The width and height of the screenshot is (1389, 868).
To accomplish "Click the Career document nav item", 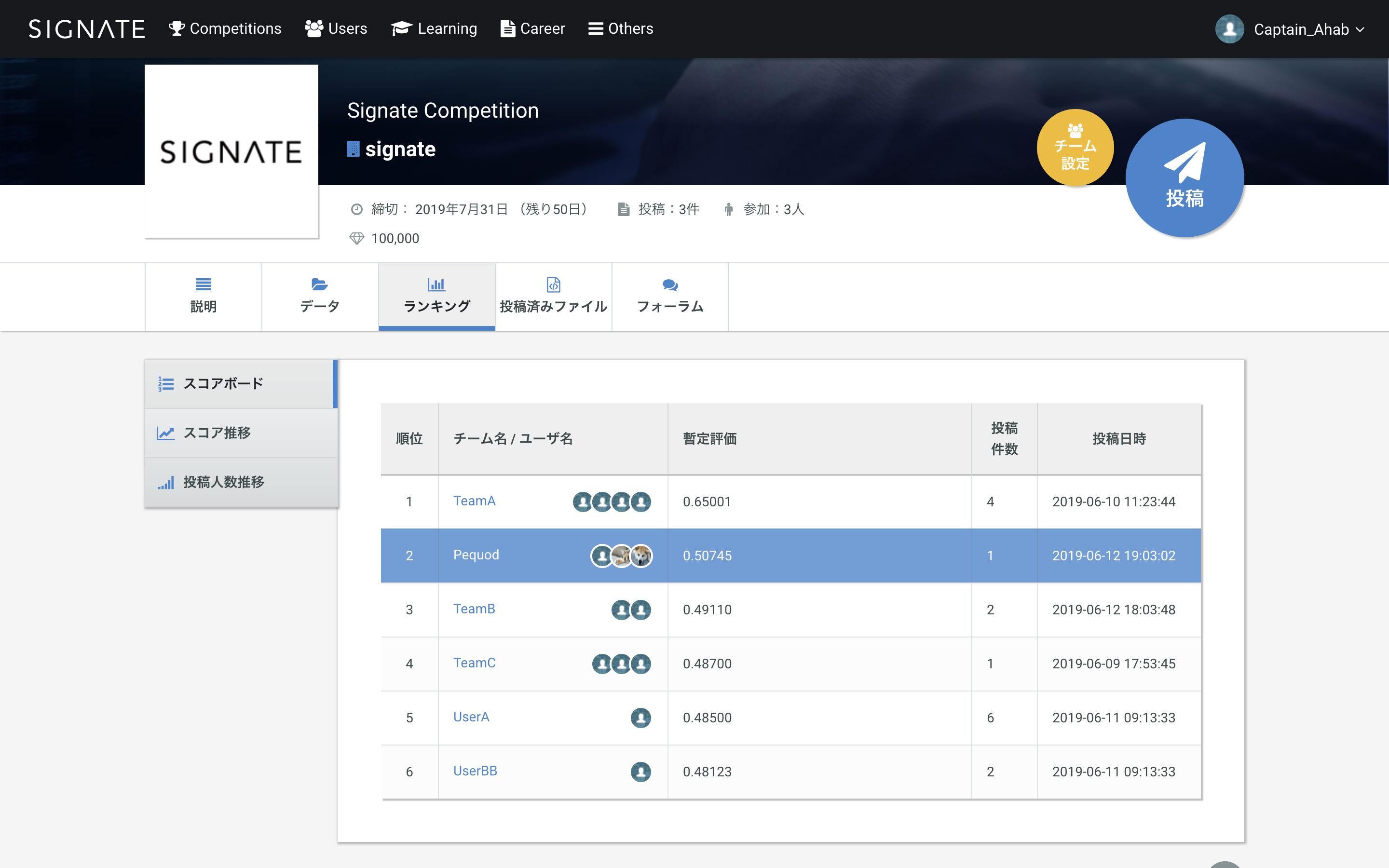I will point(532,29).
